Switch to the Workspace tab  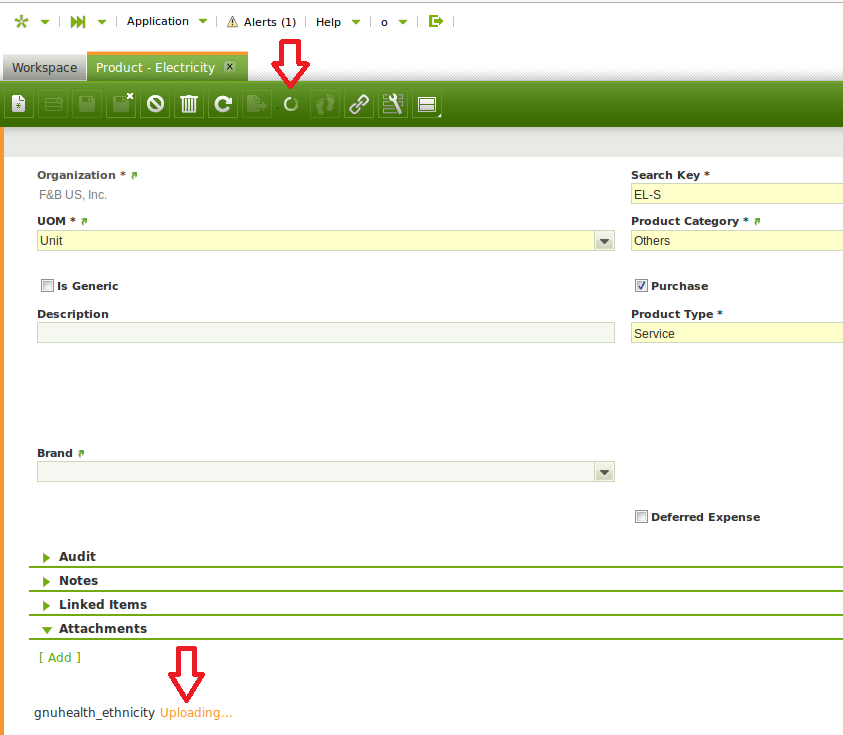[44, 68]
